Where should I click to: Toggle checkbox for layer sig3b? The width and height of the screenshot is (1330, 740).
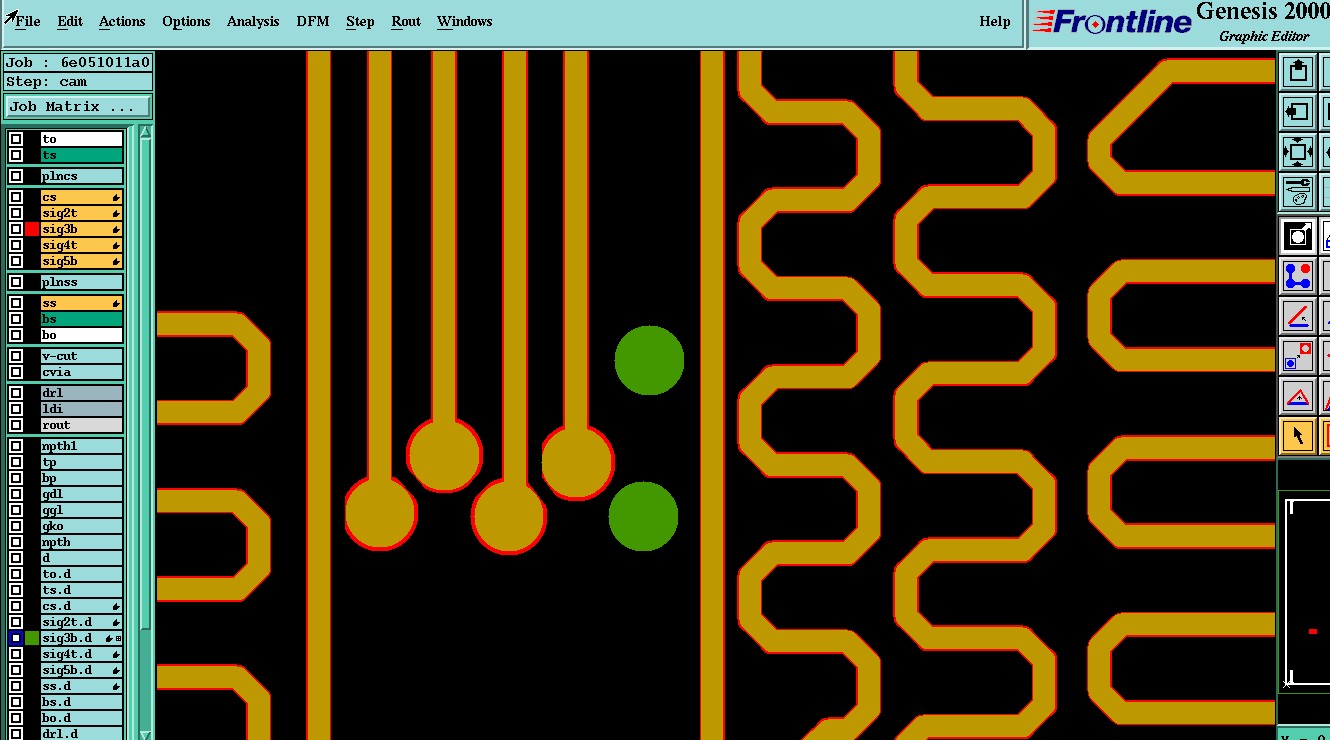(16, 229)
